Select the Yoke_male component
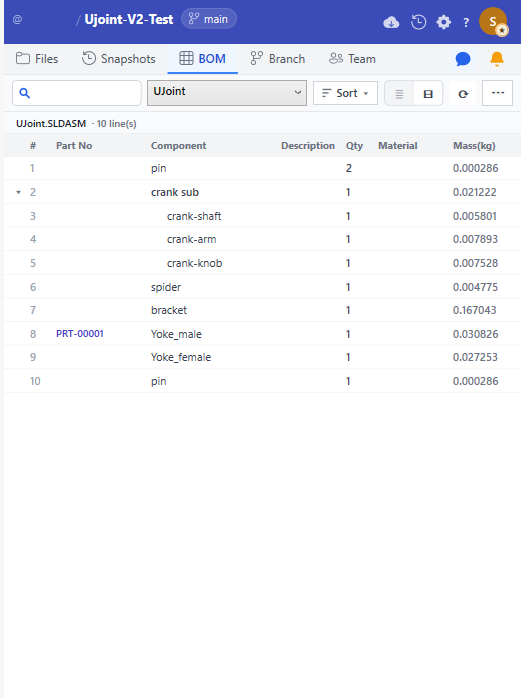The image size is (521, 698). [x=176, y=334]
